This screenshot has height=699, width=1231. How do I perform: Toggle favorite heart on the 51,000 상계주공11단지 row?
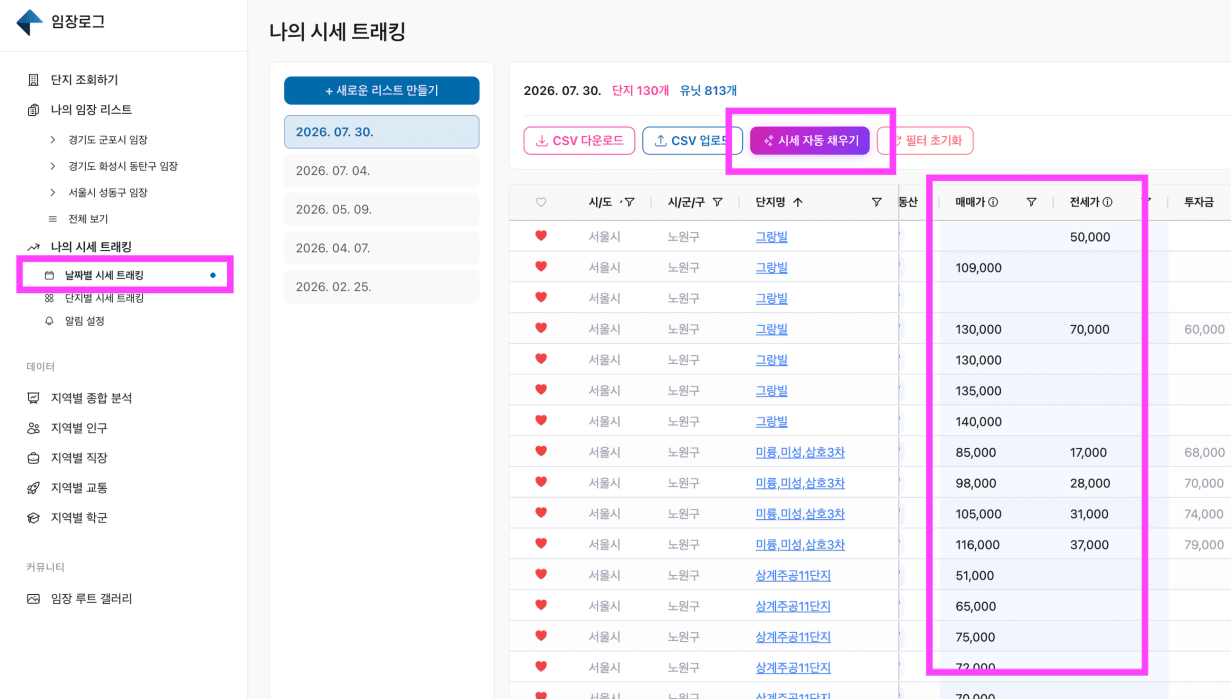[541, 574]
